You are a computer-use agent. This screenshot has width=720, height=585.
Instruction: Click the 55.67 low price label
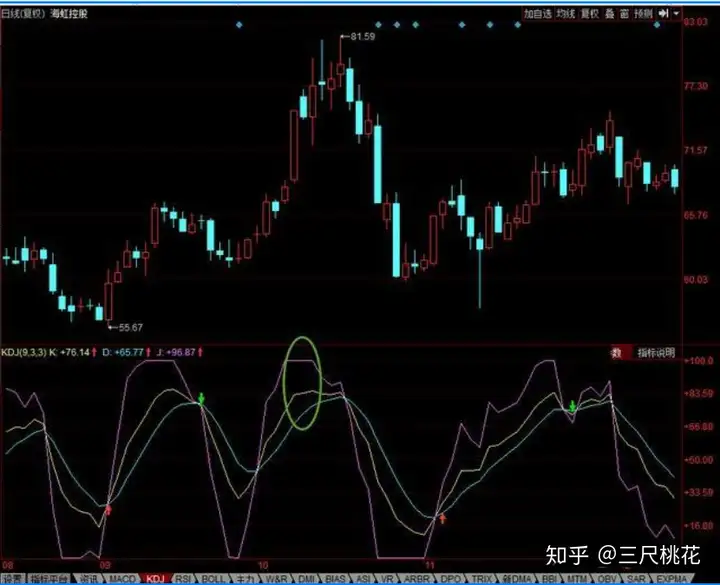pos(131,327)
